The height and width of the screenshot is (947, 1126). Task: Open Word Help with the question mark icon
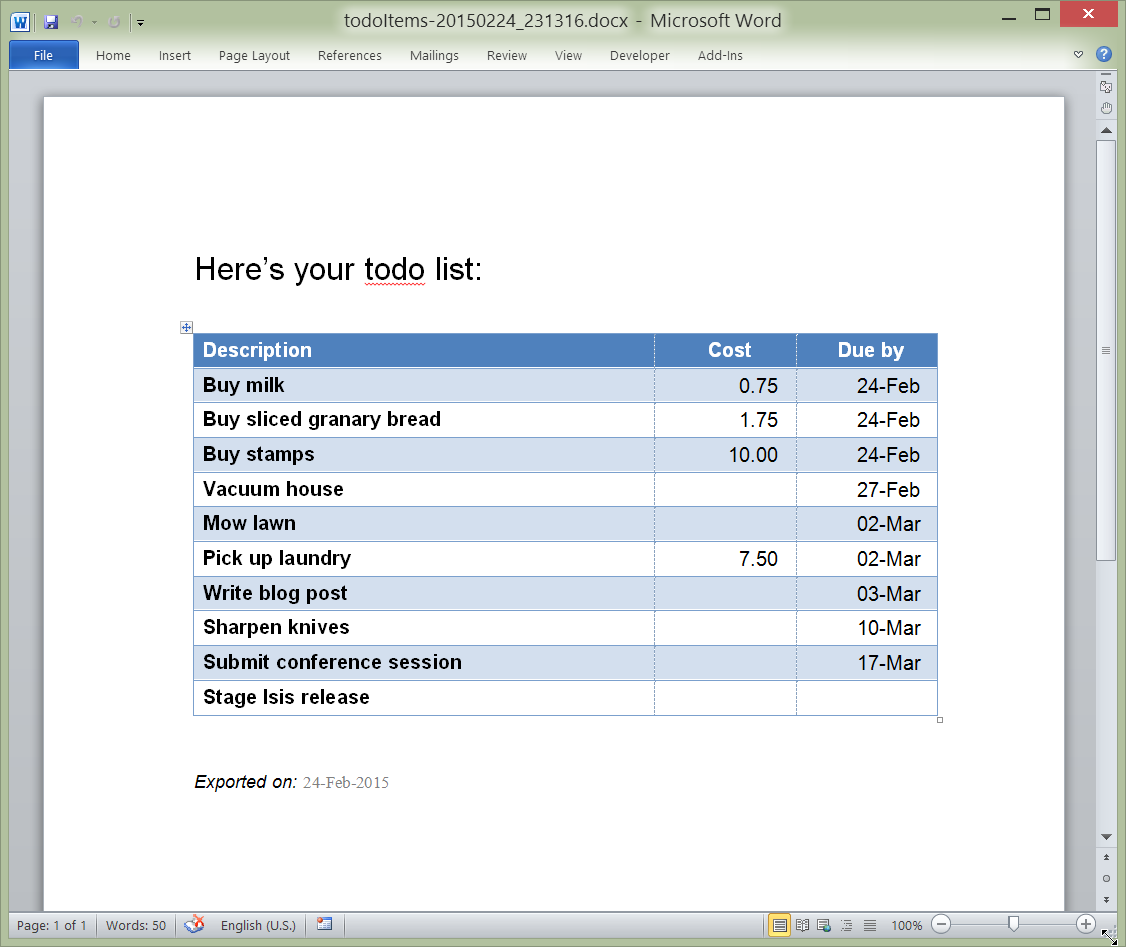tap(1104, 55)
